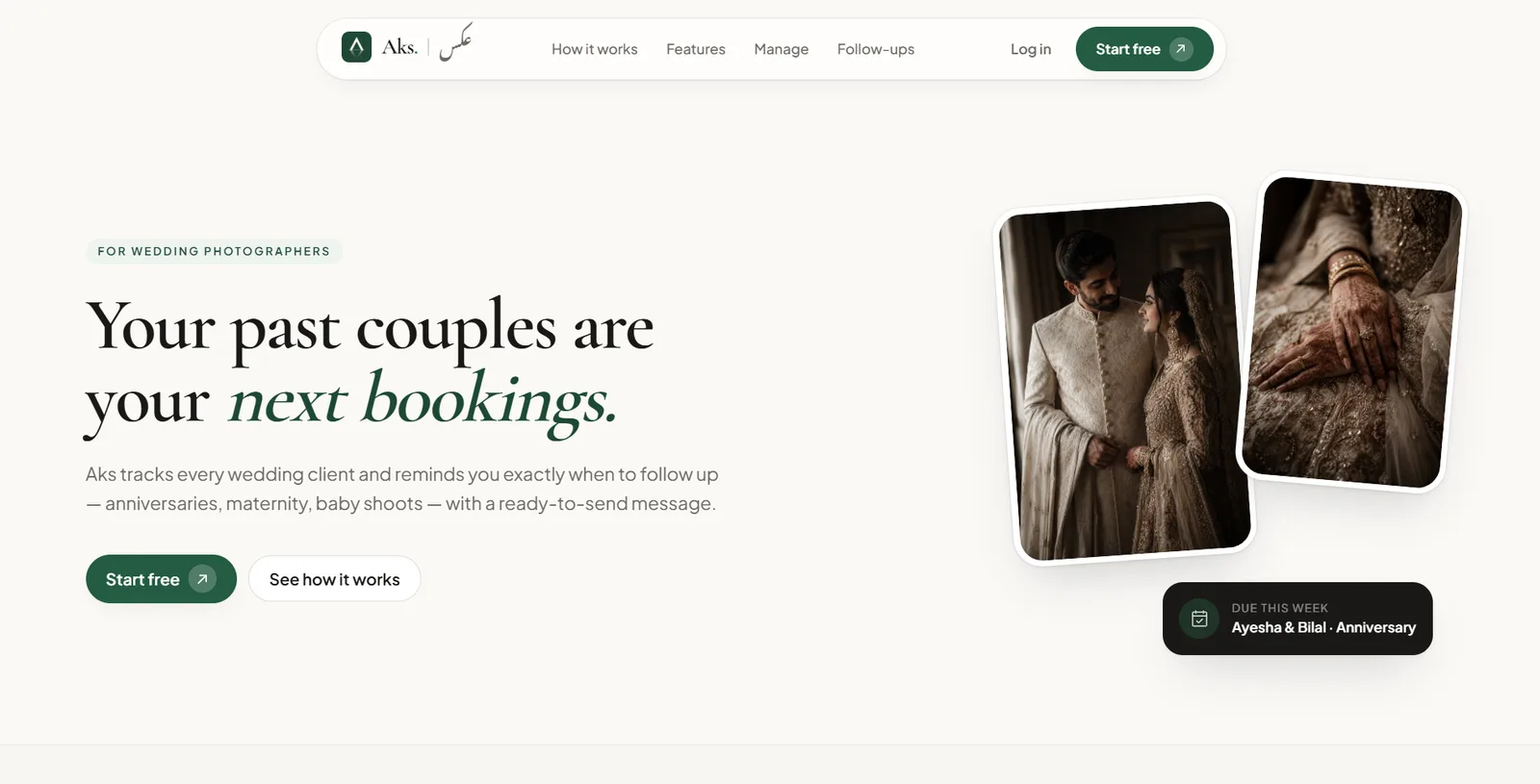Click Ayesha & Bilal · Anniversary reminder text

pyautogui.click(x=1323, y=627)
